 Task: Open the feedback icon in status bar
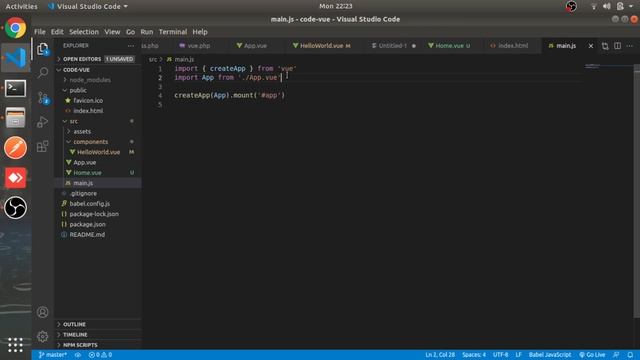coord(616,355)
